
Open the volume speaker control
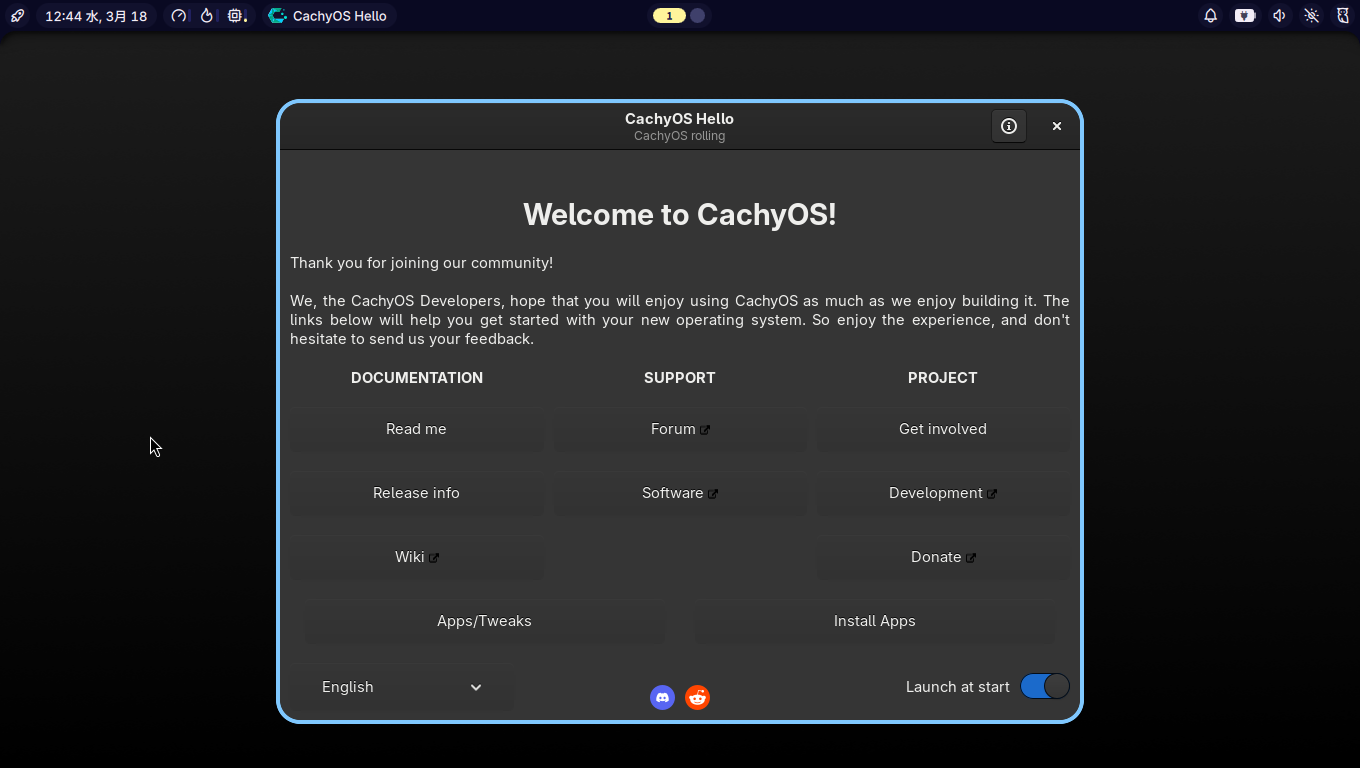click(1279, 16)
